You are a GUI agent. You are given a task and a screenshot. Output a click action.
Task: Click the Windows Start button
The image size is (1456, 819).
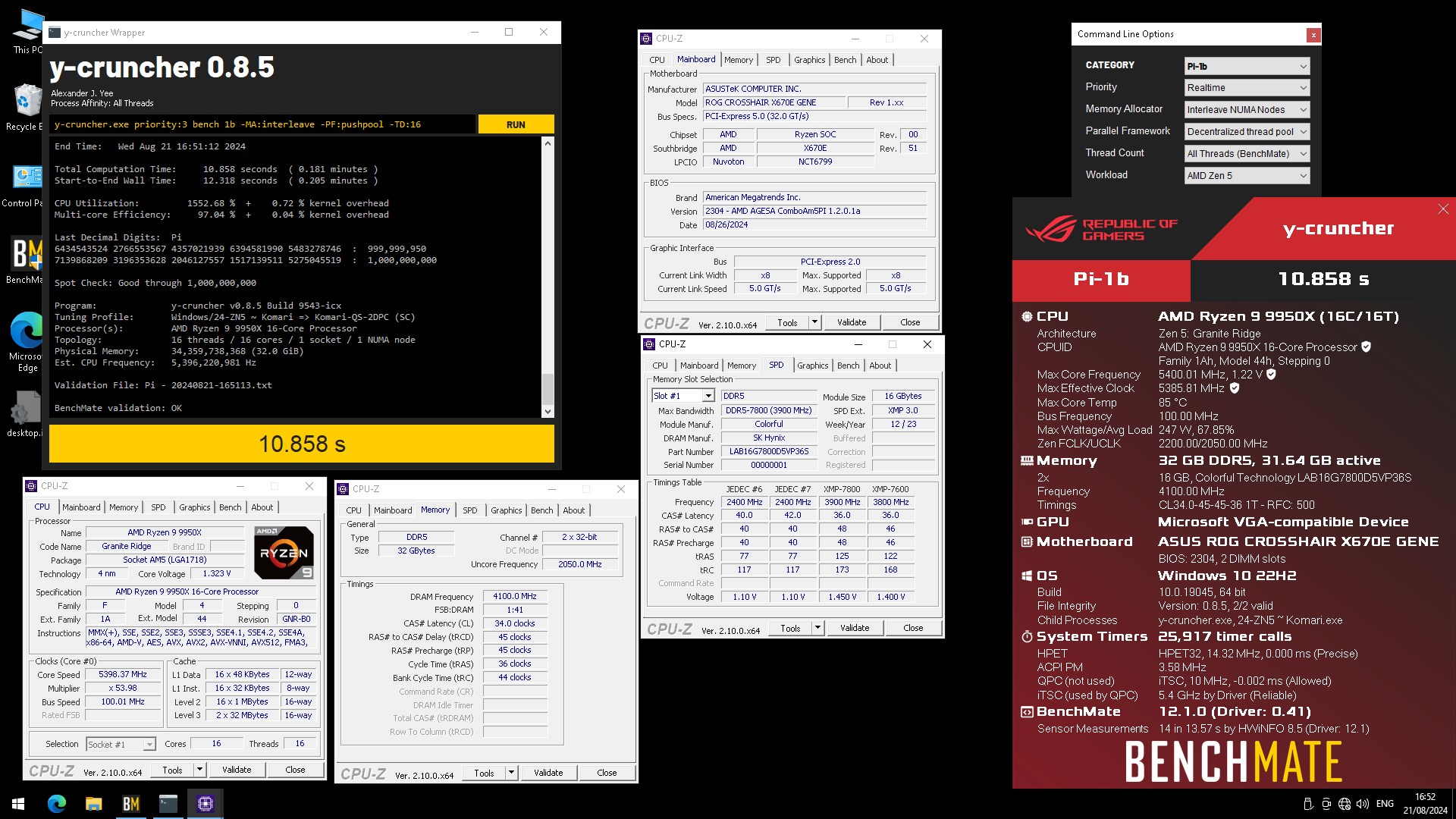[x=18, y=804]
